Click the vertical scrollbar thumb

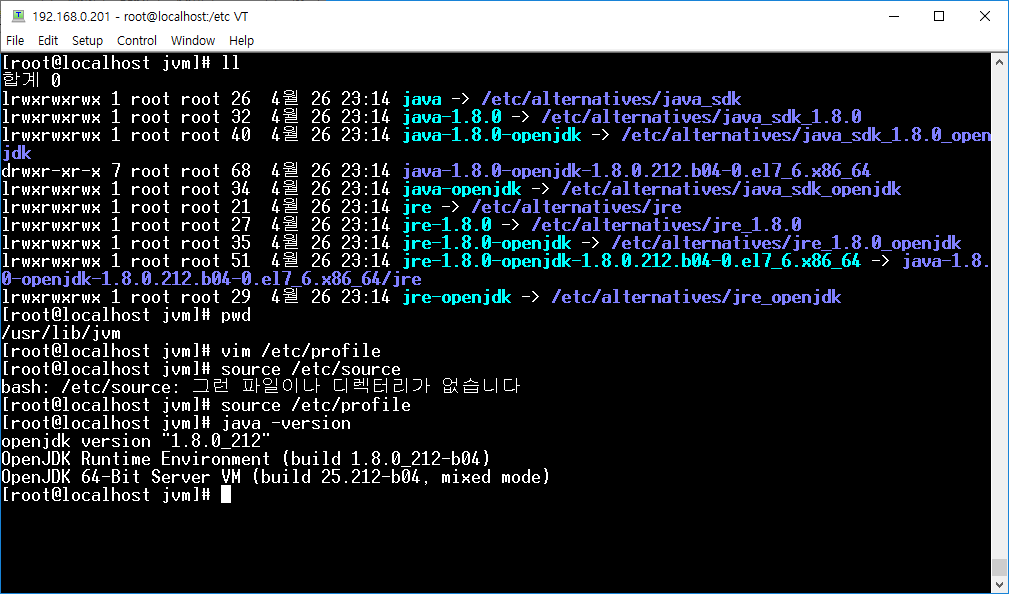[1000, 567]
